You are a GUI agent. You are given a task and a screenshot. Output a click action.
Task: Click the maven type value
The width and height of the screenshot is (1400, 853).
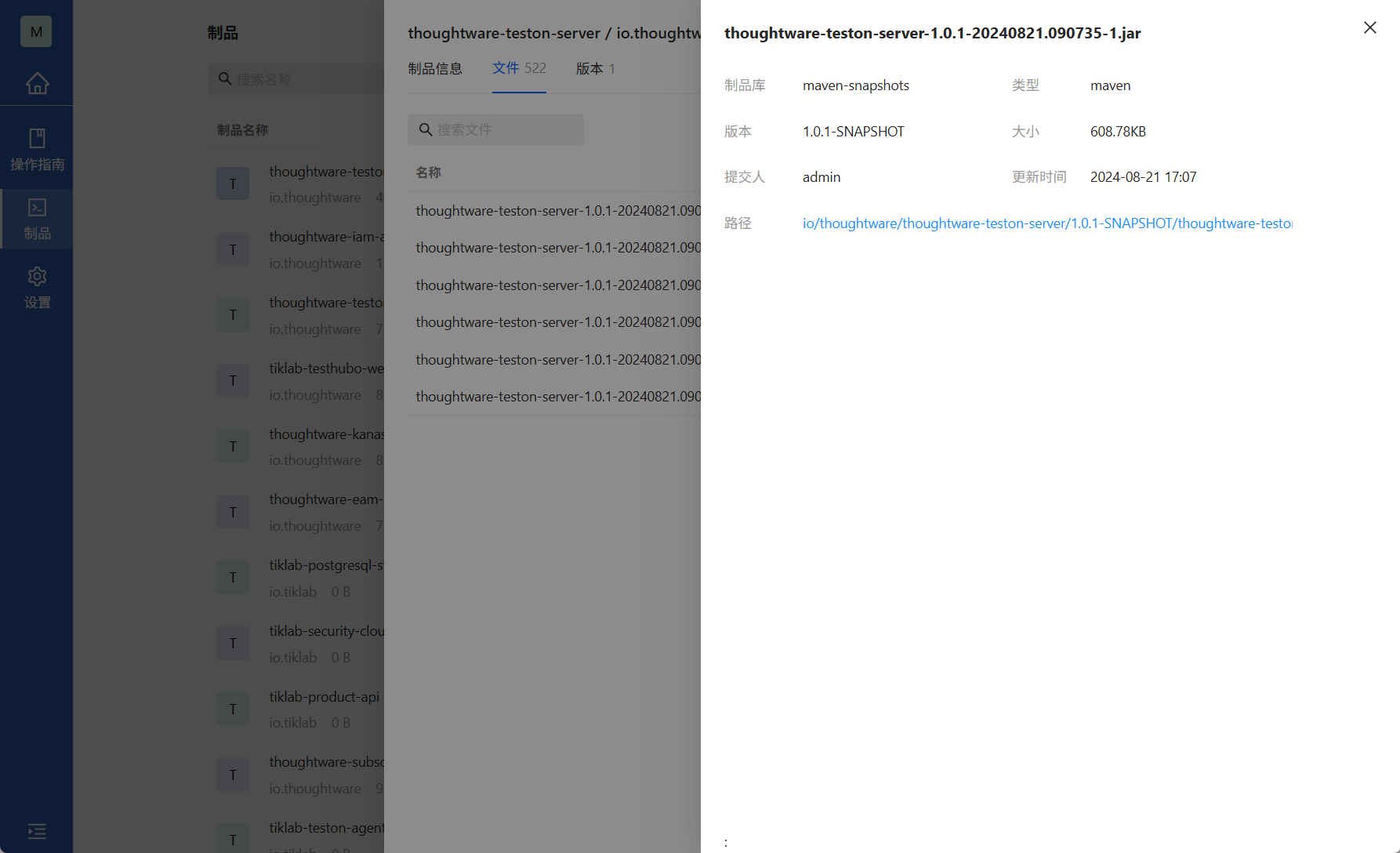[1110, 85]
